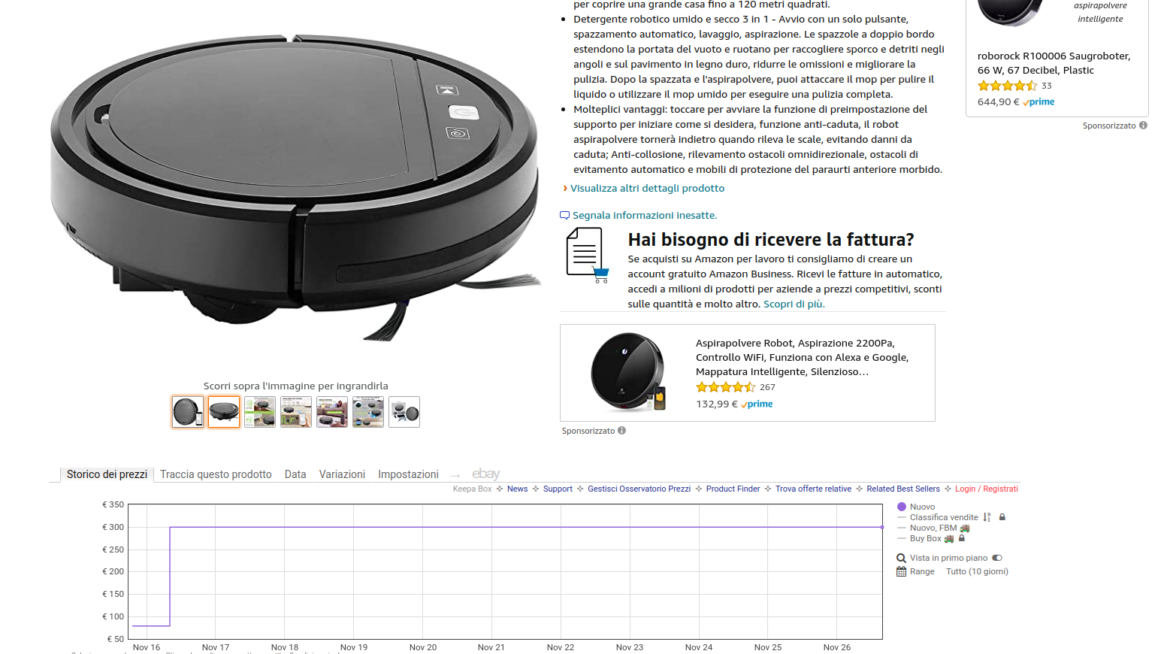Image resolution: width=1170 pixels, height=654 pixels.
Task: Click Visualizza altri dettagli prodotto link
Action: pyautogui.click(x=647, y=188)
